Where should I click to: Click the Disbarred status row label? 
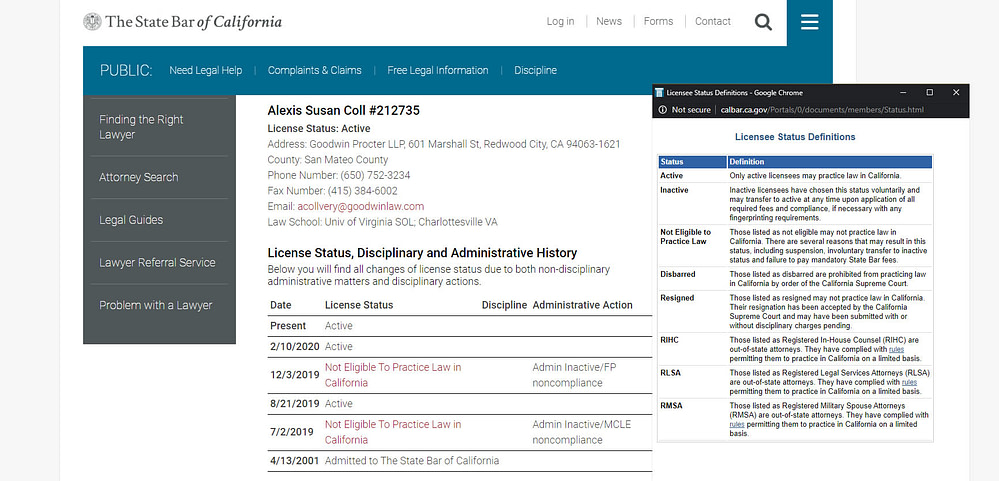pos(678,274)
